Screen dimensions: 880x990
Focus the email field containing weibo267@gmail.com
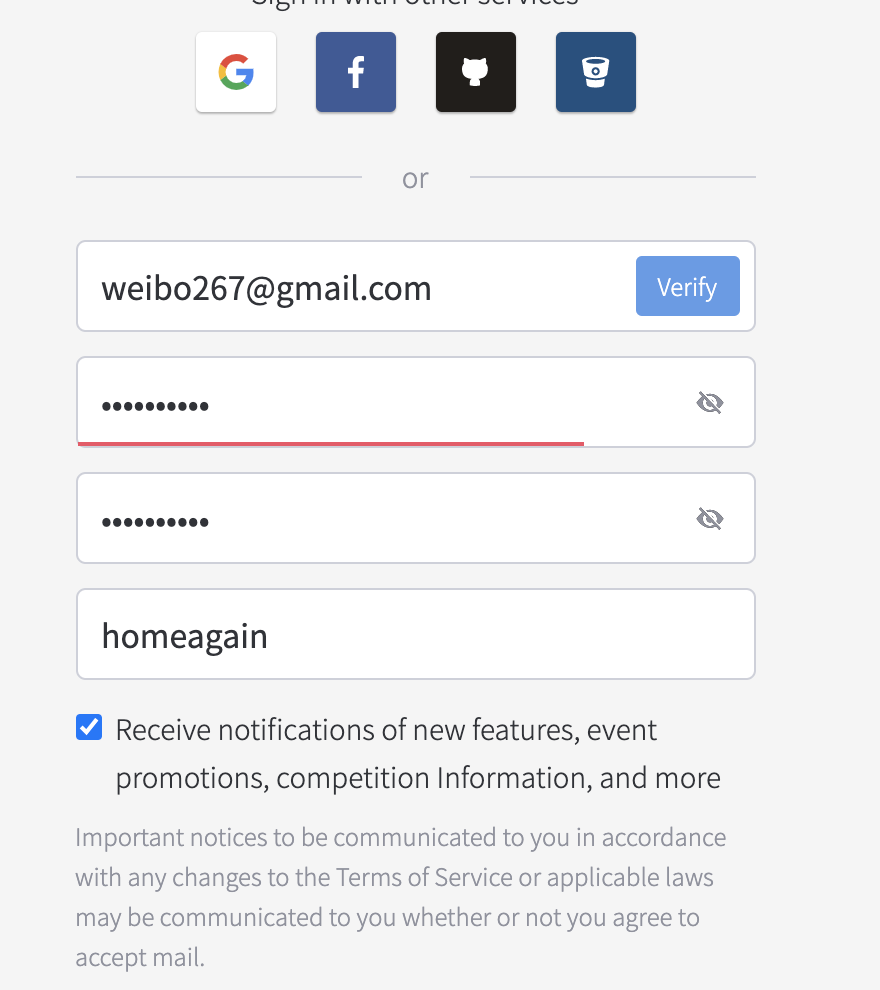[x=350, y=288]
